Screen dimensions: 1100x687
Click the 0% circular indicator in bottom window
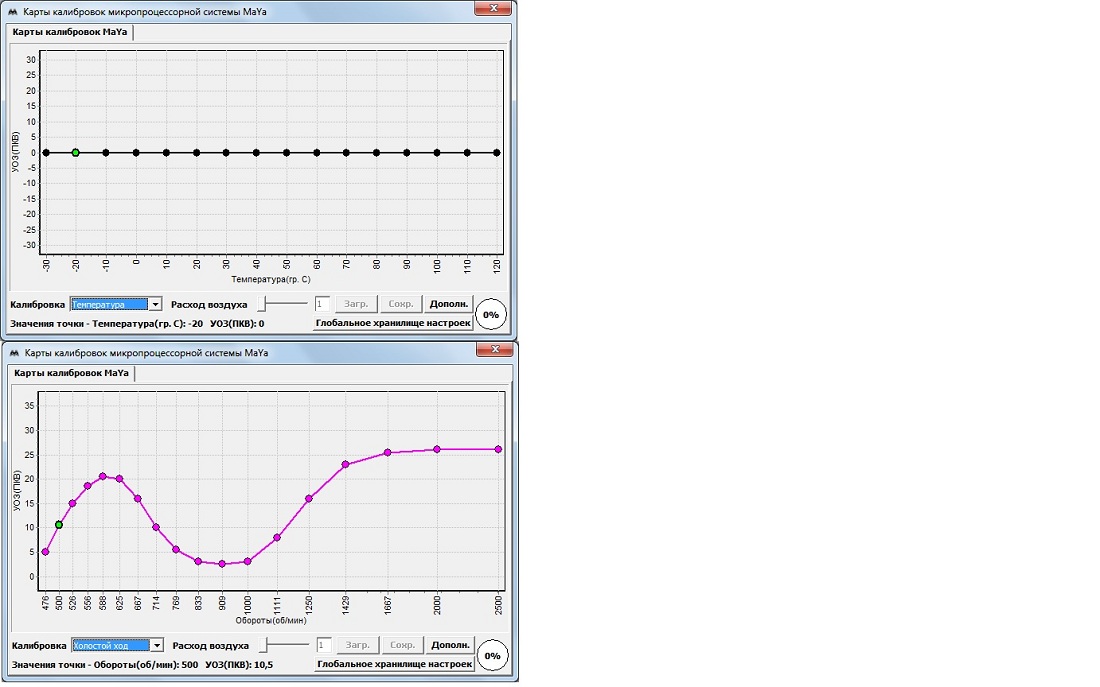pyautogui.click(x=492, y=656)
